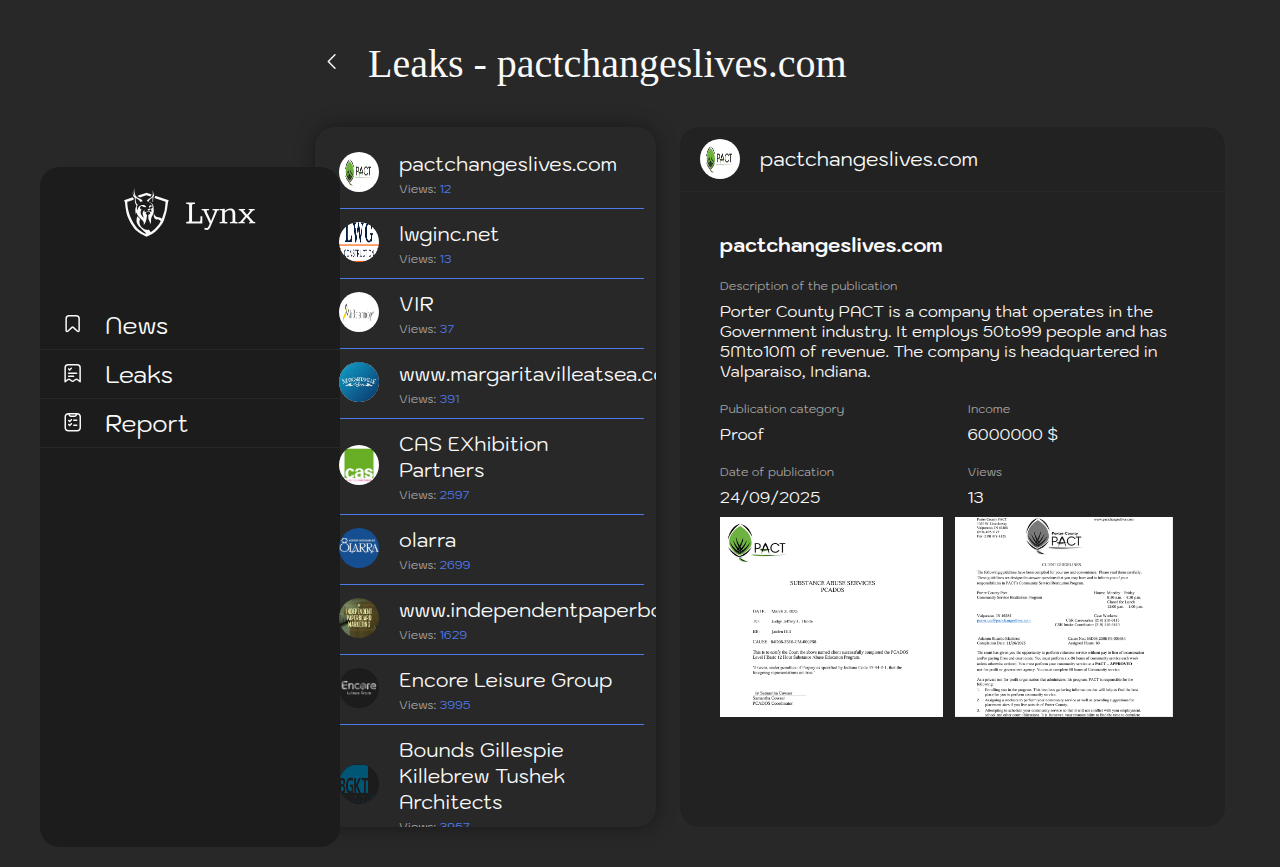
Task: Select the CAS EXhibition Partners entry
Action: click(473, 457)
